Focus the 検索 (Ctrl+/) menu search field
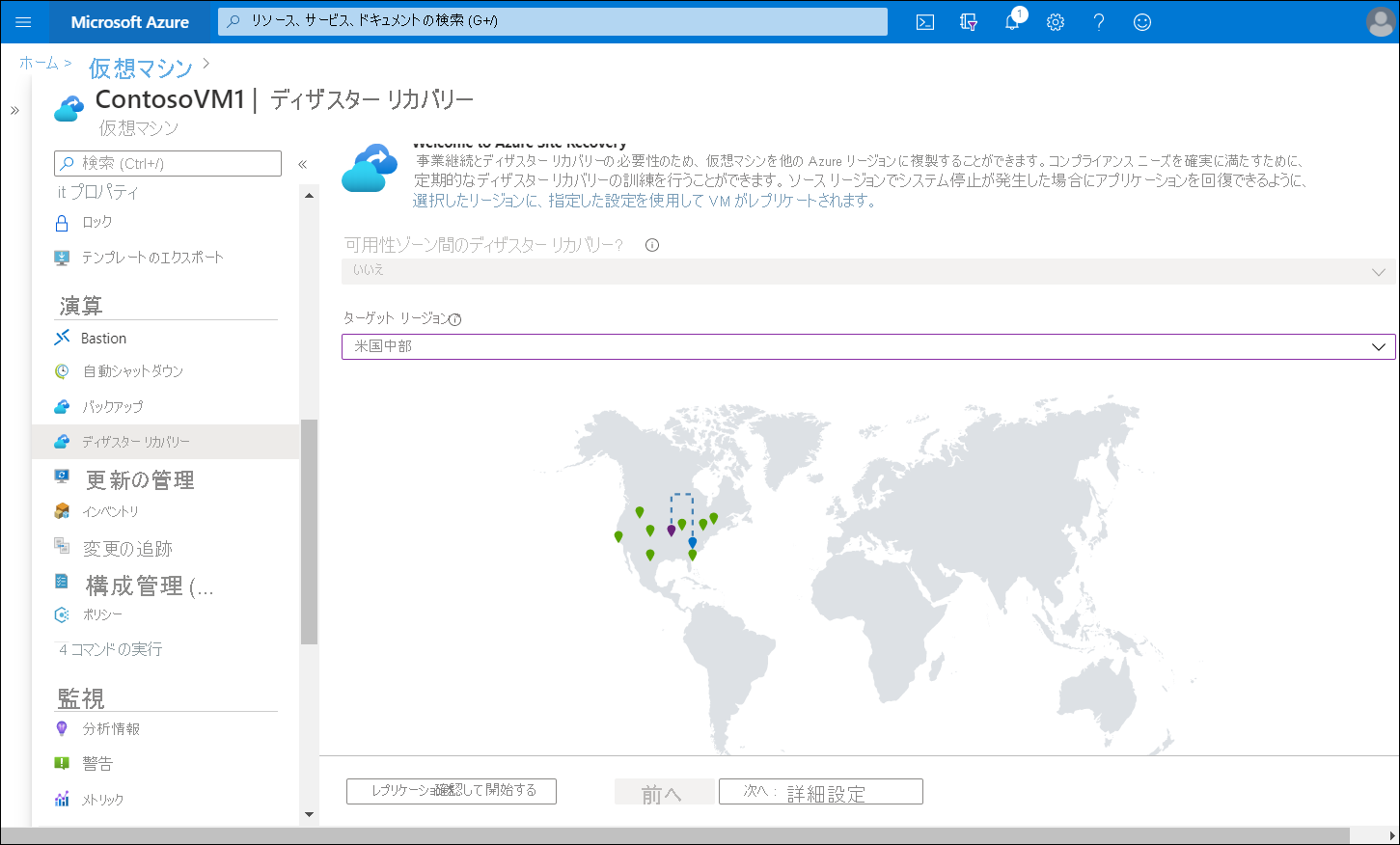Viewport: 1400px width, 845px height. pos(168,163)
